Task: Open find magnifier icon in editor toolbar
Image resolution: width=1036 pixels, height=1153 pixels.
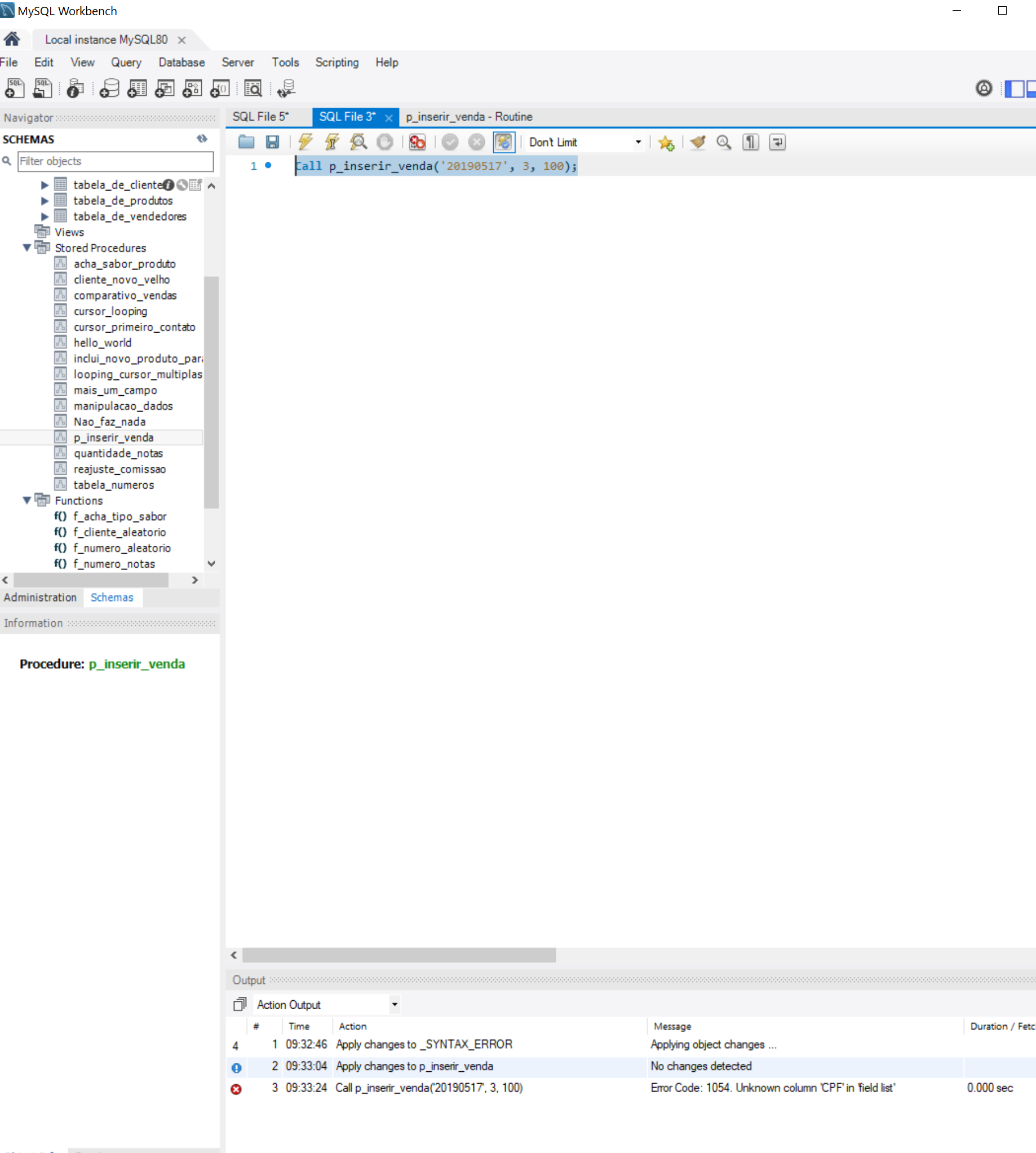Action: pos(724,142)
